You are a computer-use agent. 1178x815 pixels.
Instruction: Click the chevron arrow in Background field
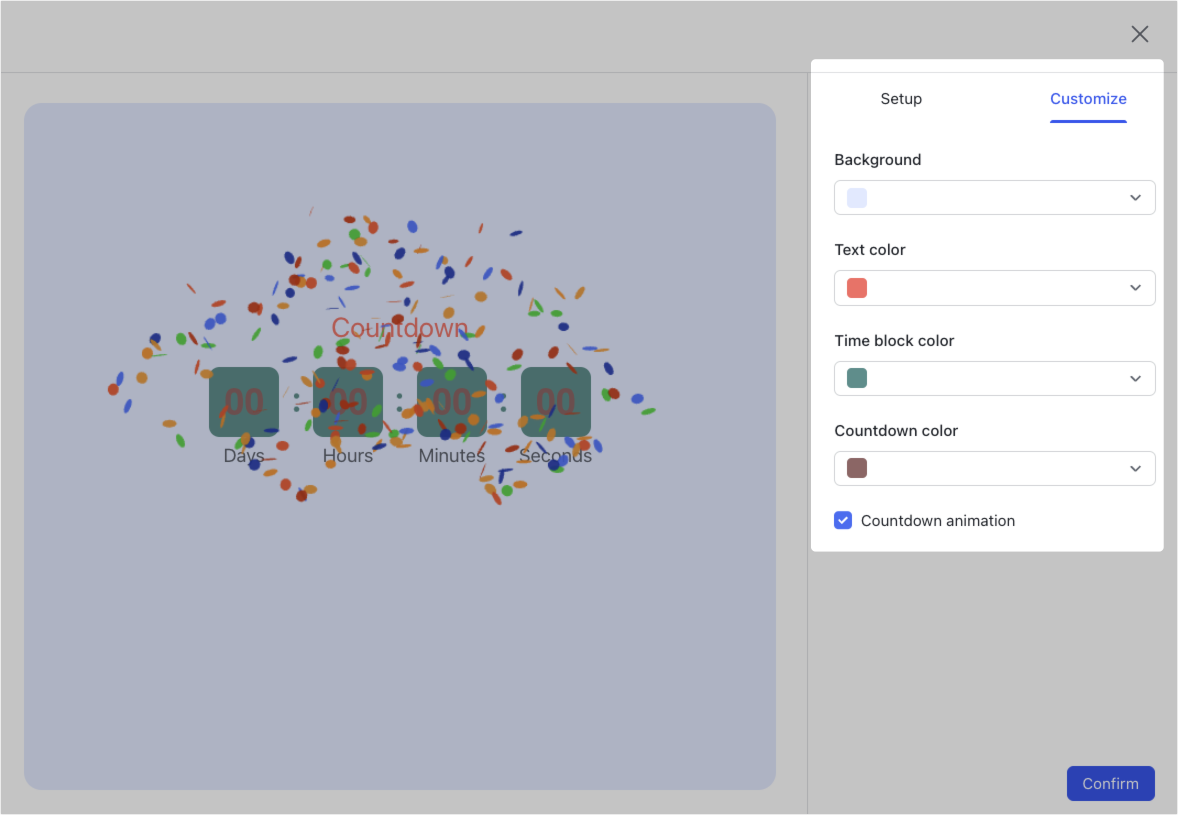coord(1135,198)
